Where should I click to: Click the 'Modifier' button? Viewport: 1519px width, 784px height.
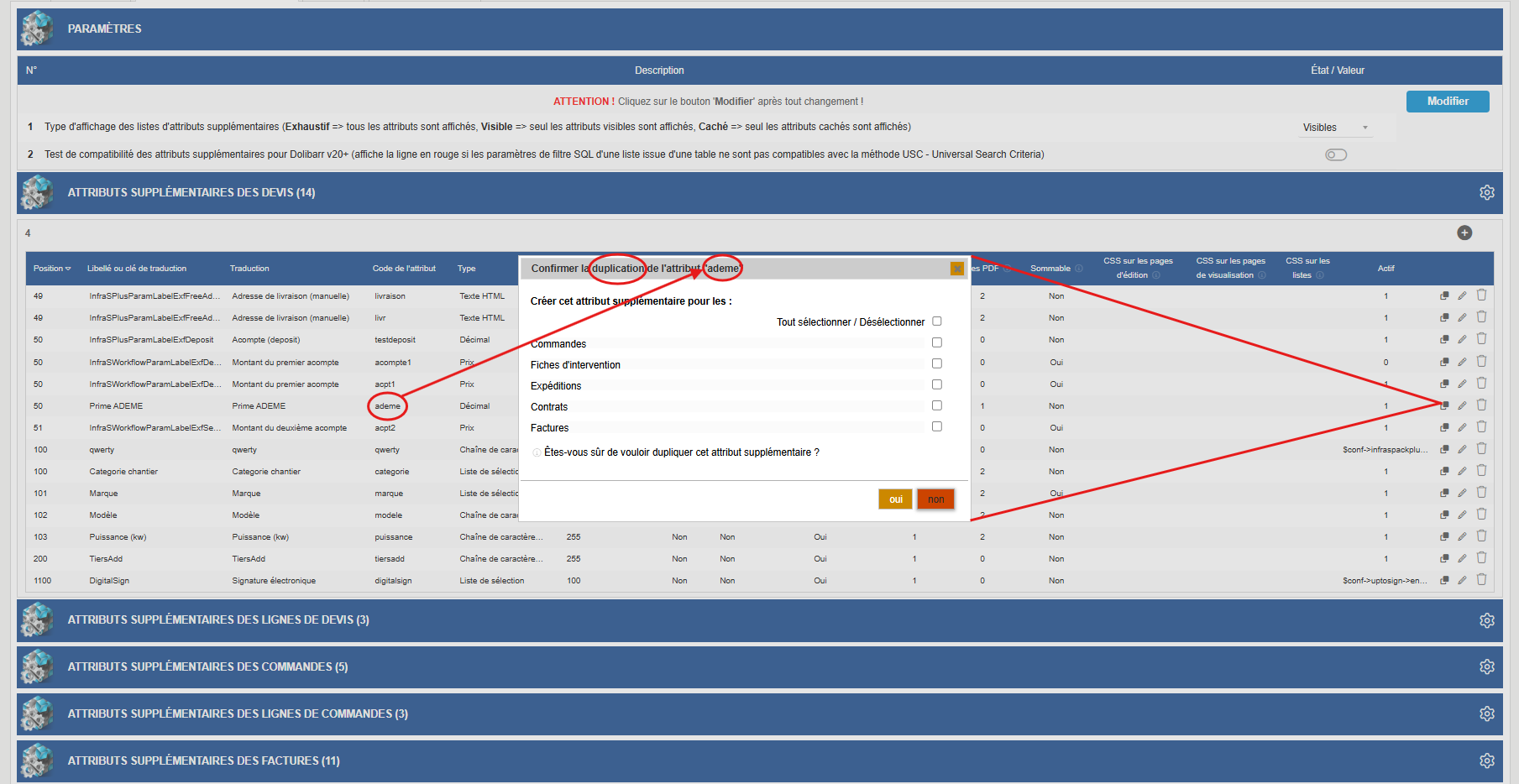point(1448,101)
